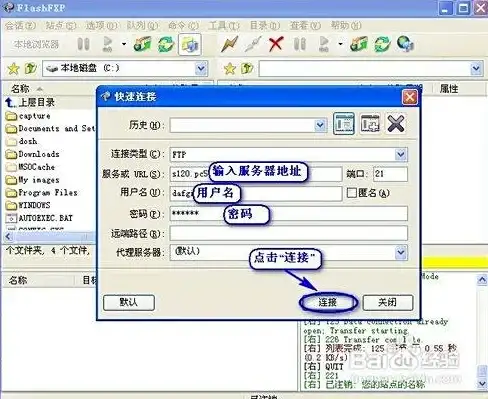This screenshot has width=488, height=399.
Task: Expand the remote path dropdown
Action: [x=476, y=69]
